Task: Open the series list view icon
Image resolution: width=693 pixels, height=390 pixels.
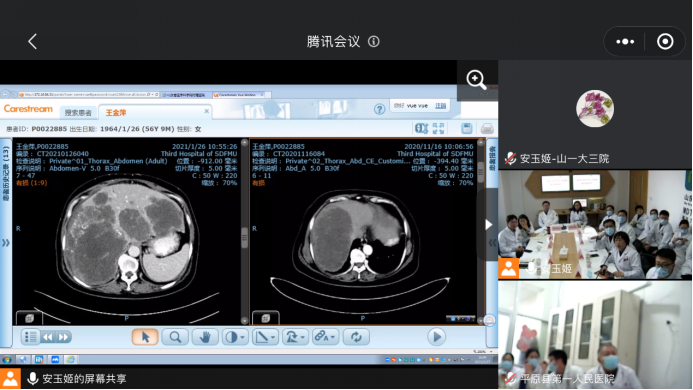Action: [30, 337]
